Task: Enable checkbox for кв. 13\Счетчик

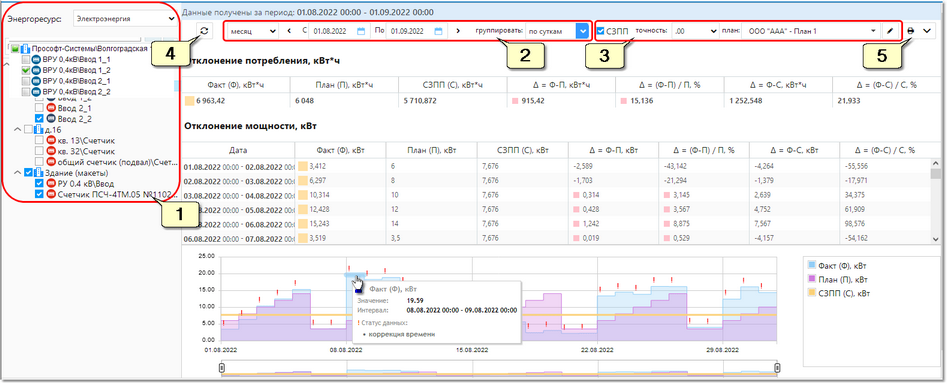Action: (39, 140)
